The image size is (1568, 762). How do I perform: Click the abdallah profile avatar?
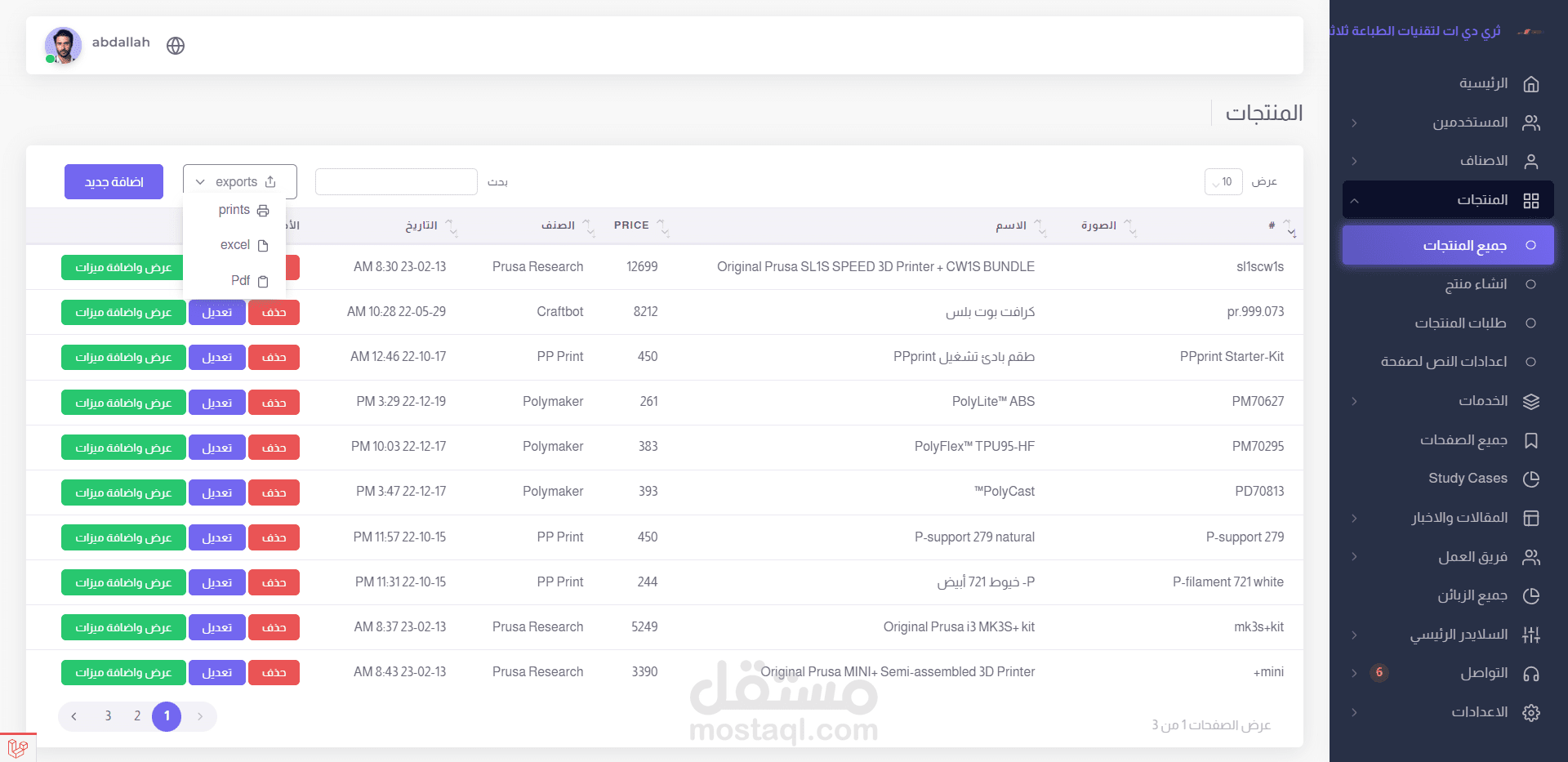click(x=63, y=46)
